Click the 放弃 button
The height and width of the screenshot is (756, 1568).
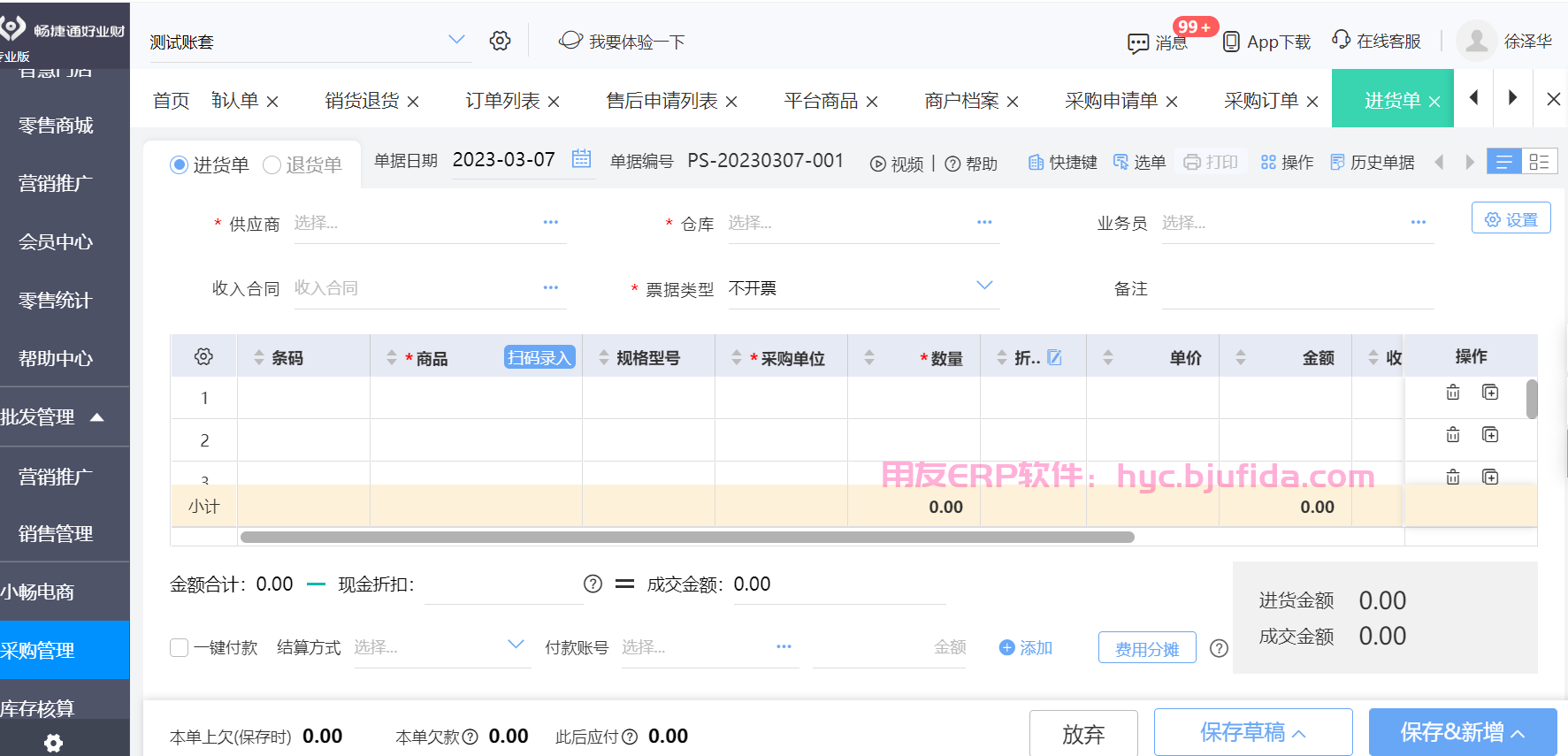coord(1083,733)
